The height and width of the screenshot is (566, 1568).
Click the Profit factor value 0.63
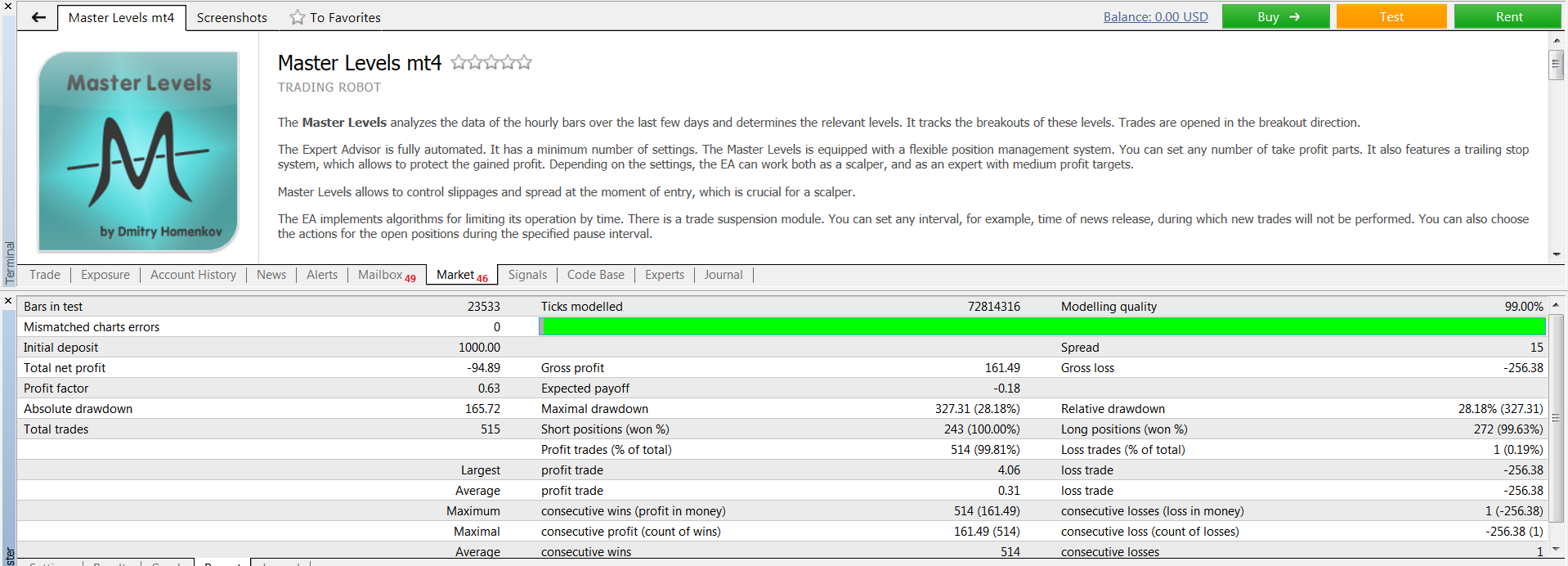pos(489,389)
